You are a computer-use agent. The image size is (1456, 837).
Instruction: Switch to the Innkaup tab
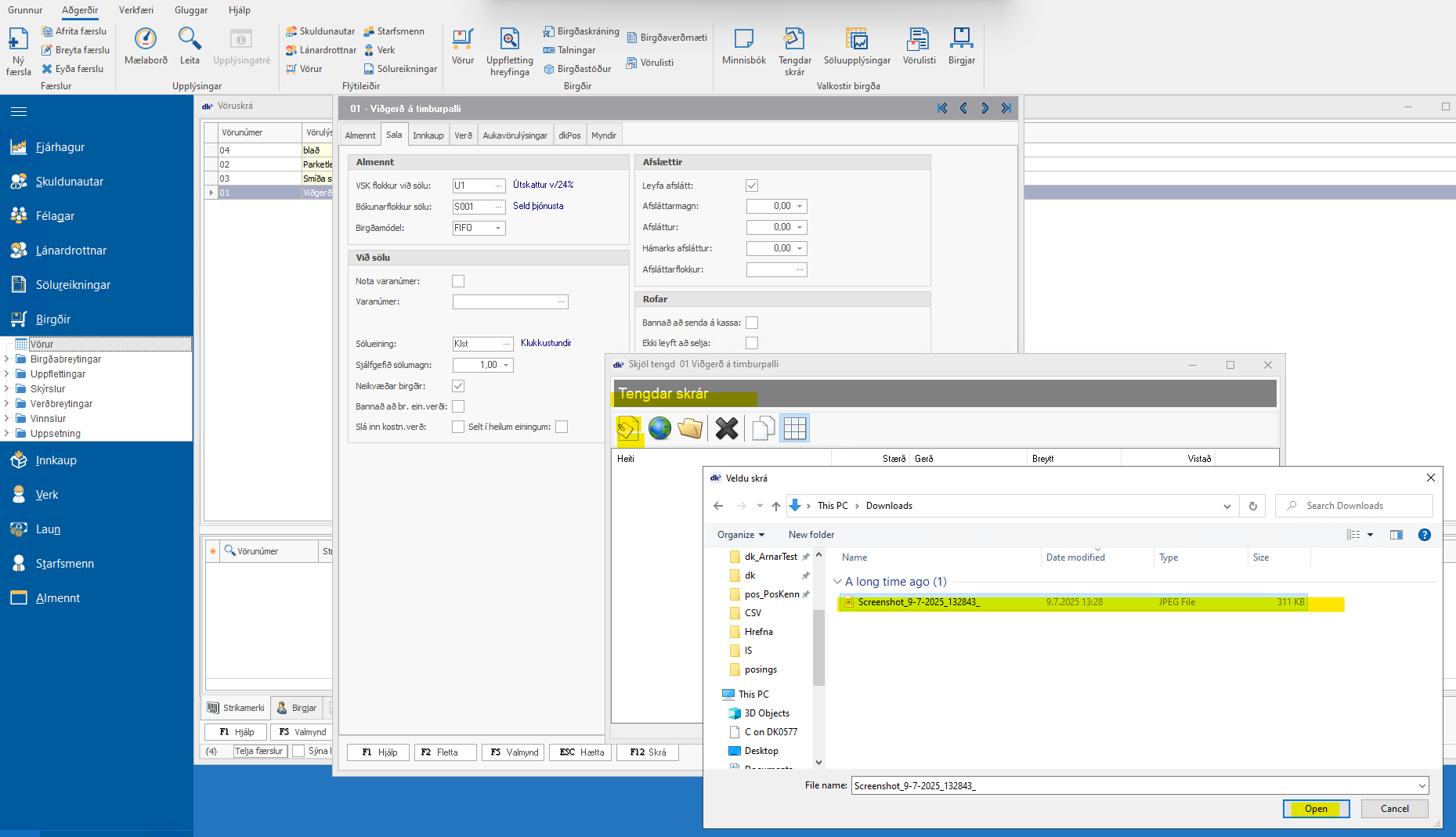[x=428, y=135]
